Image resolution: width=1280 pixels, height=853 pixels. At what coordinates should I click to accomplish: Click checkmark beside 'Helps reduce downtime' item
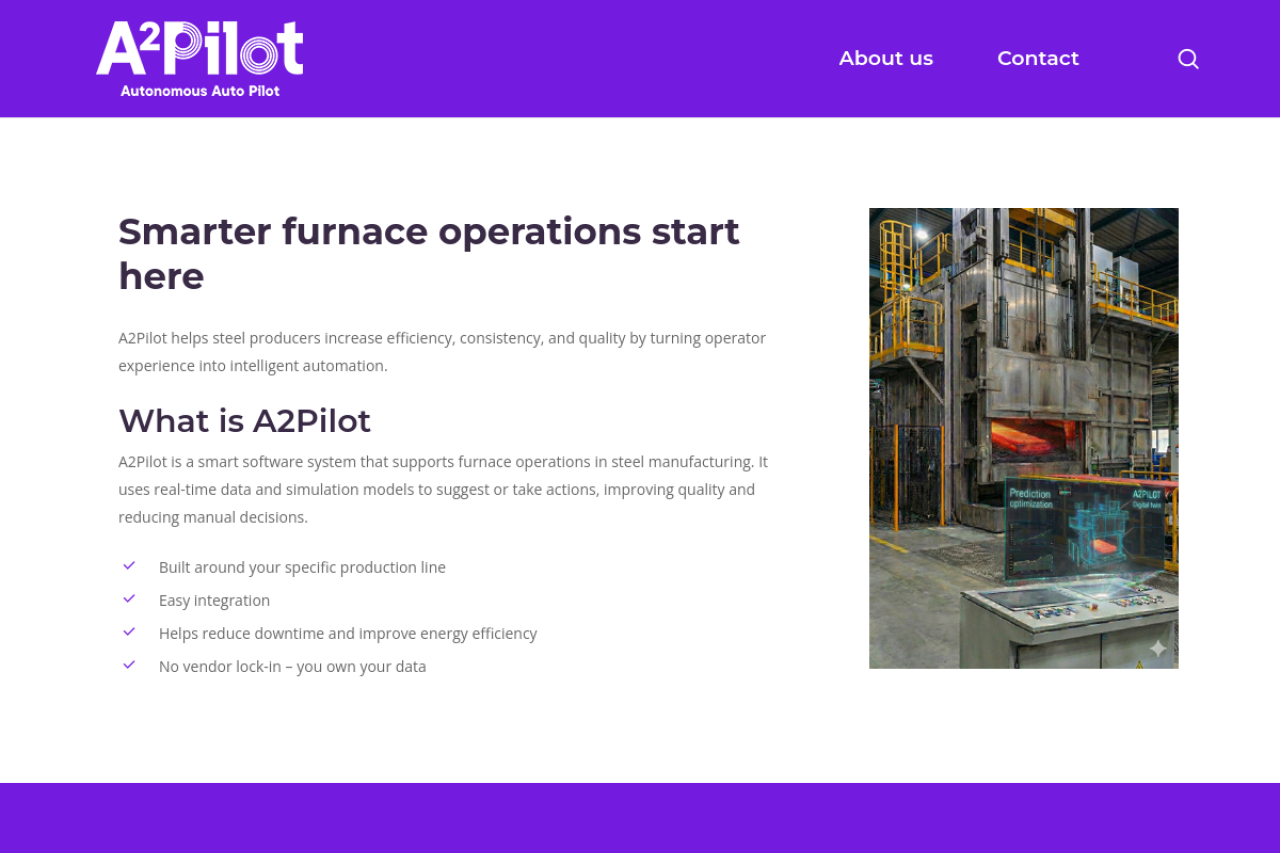click(x=129, y=632)
